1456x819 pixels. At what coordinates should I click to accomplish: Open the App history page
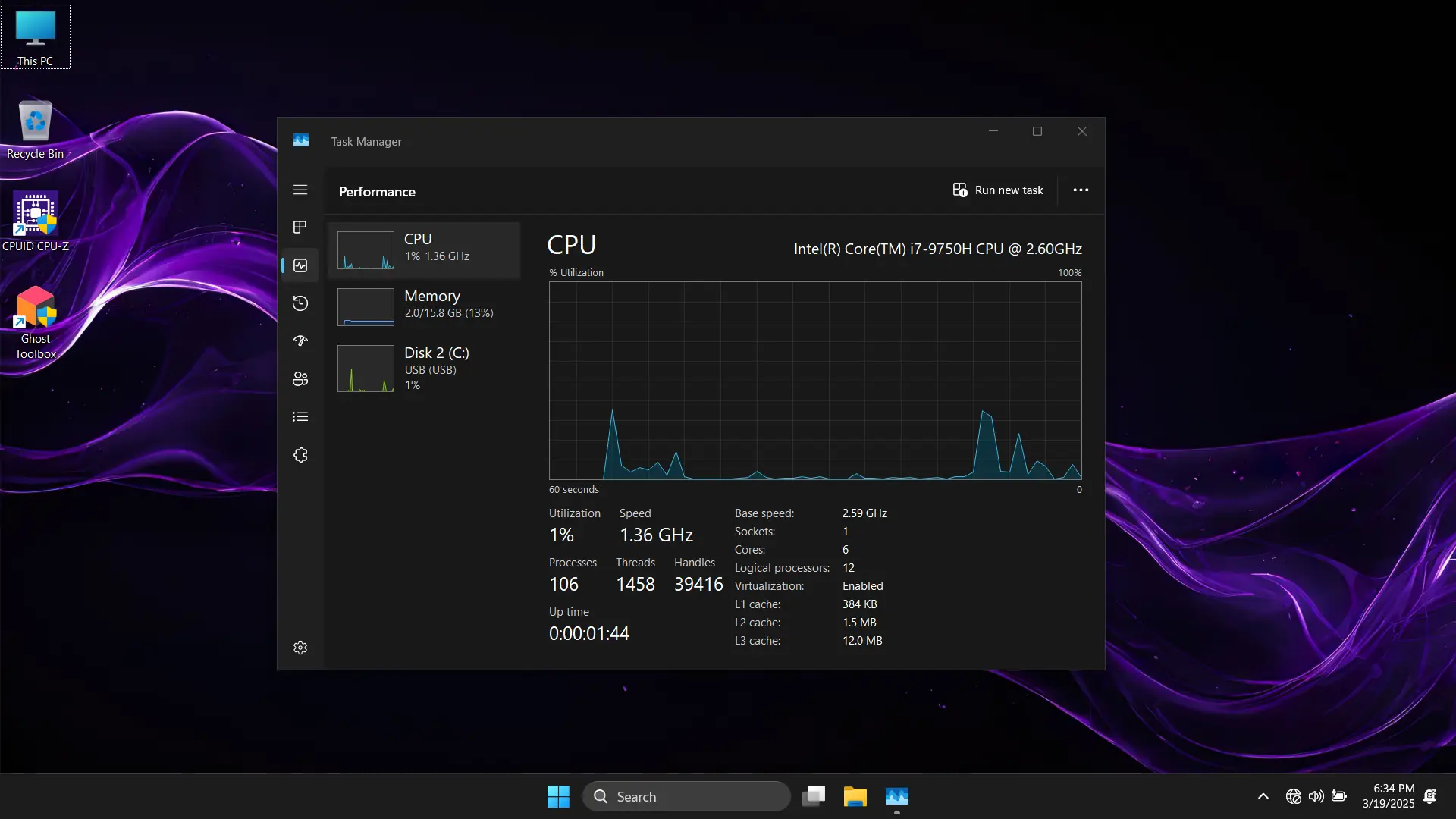click(x=300, y=303)
